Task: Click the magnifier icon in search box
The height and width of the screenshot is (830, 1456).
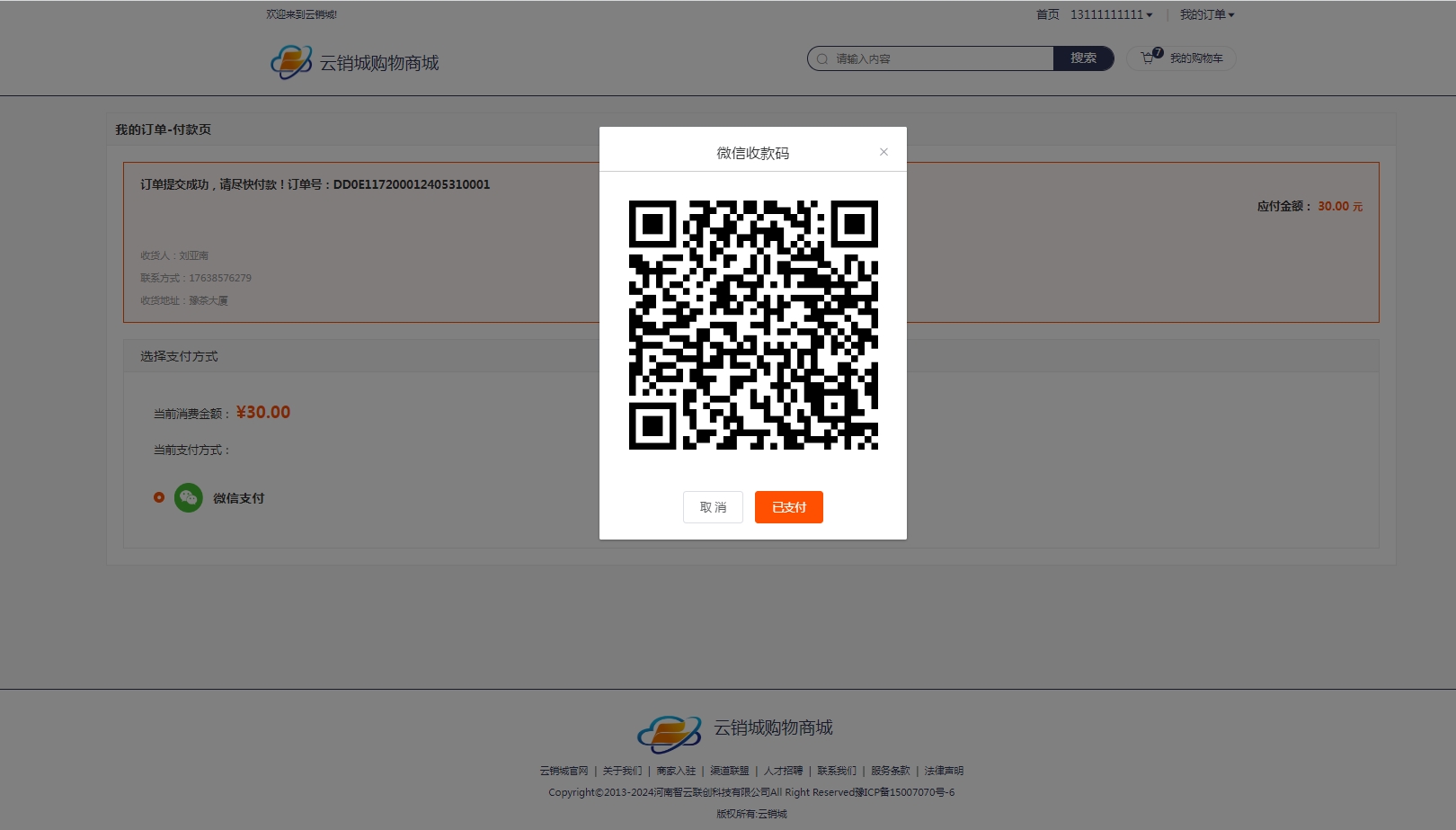Action: tap(821, 59)
